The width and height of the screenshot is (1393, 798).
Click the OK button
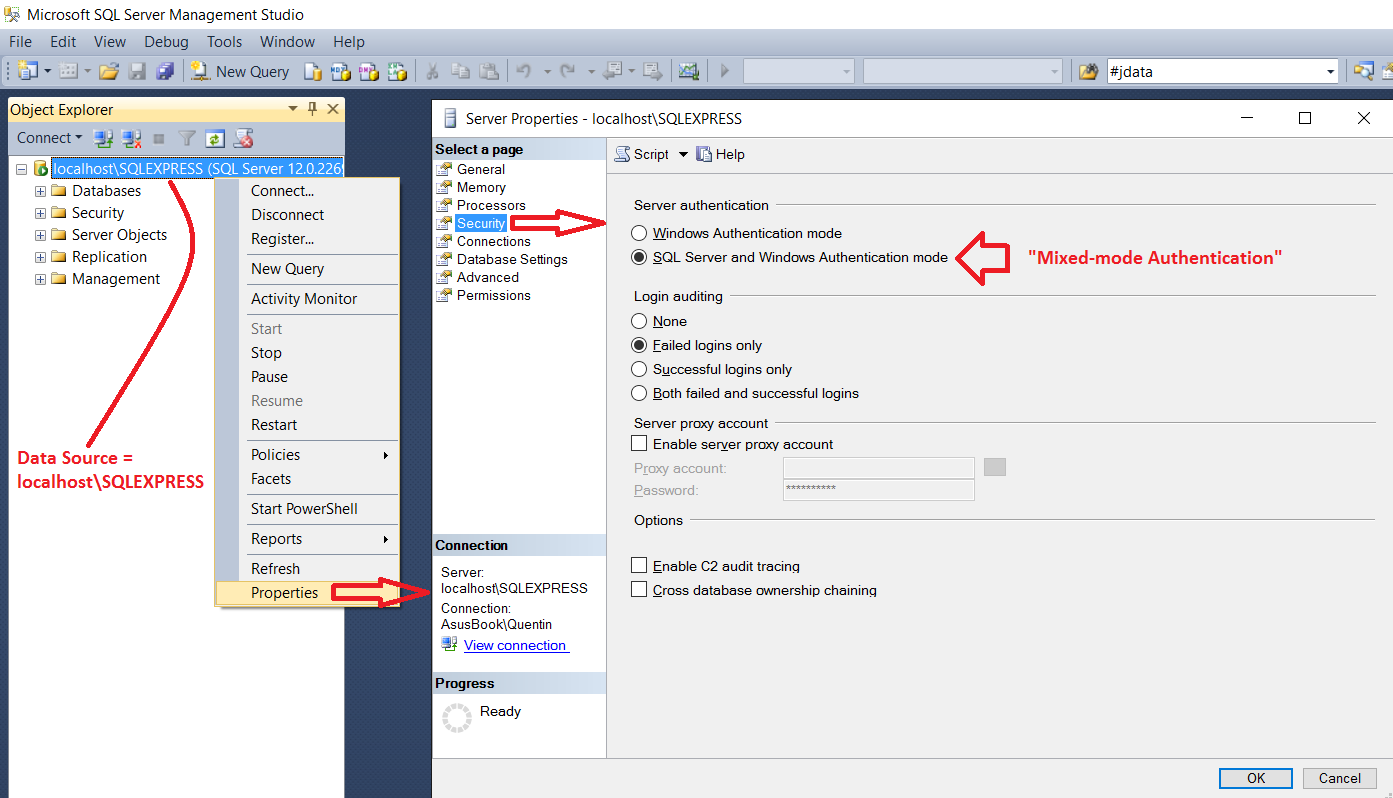pos(1256,778)
